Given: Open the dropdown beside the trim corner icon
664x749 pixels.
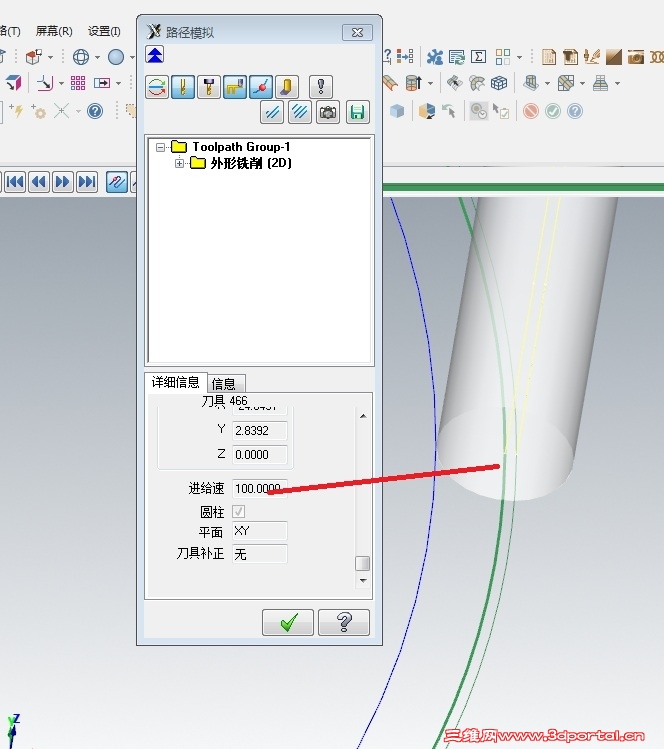Looking at the screenshot, I should pyautogui.click(x=61, y=84).
